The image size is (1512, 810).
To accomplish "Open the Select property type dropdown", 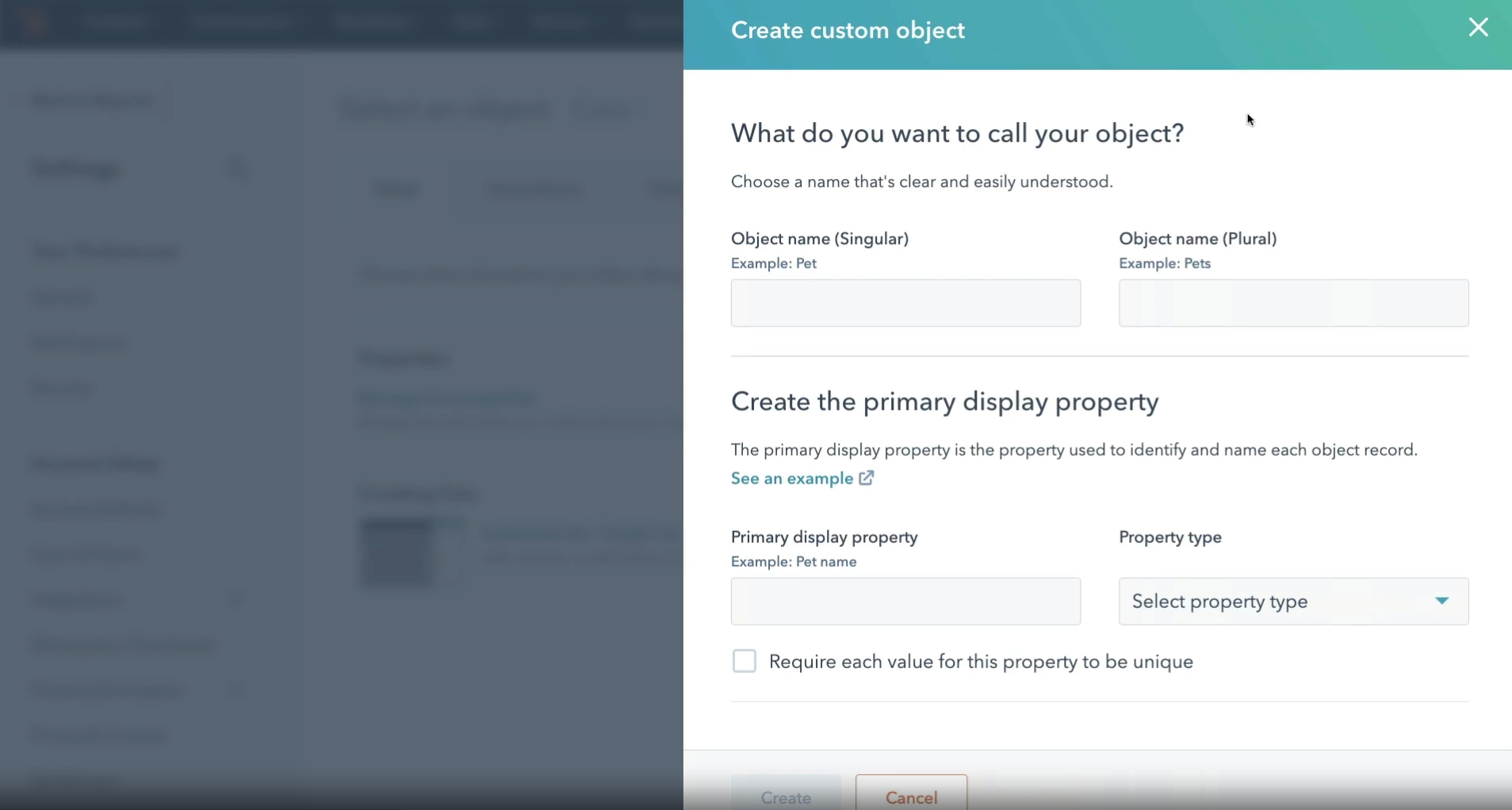I will pos(1292,602).
